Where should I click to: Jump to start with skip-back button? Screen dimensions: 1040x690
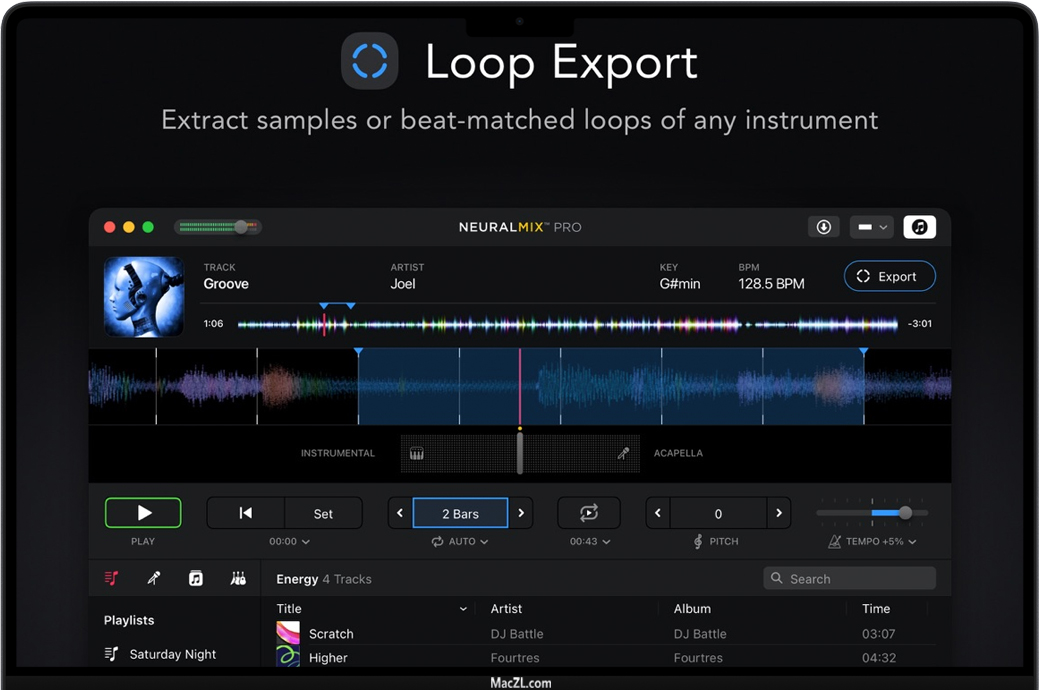pos(246,513)
